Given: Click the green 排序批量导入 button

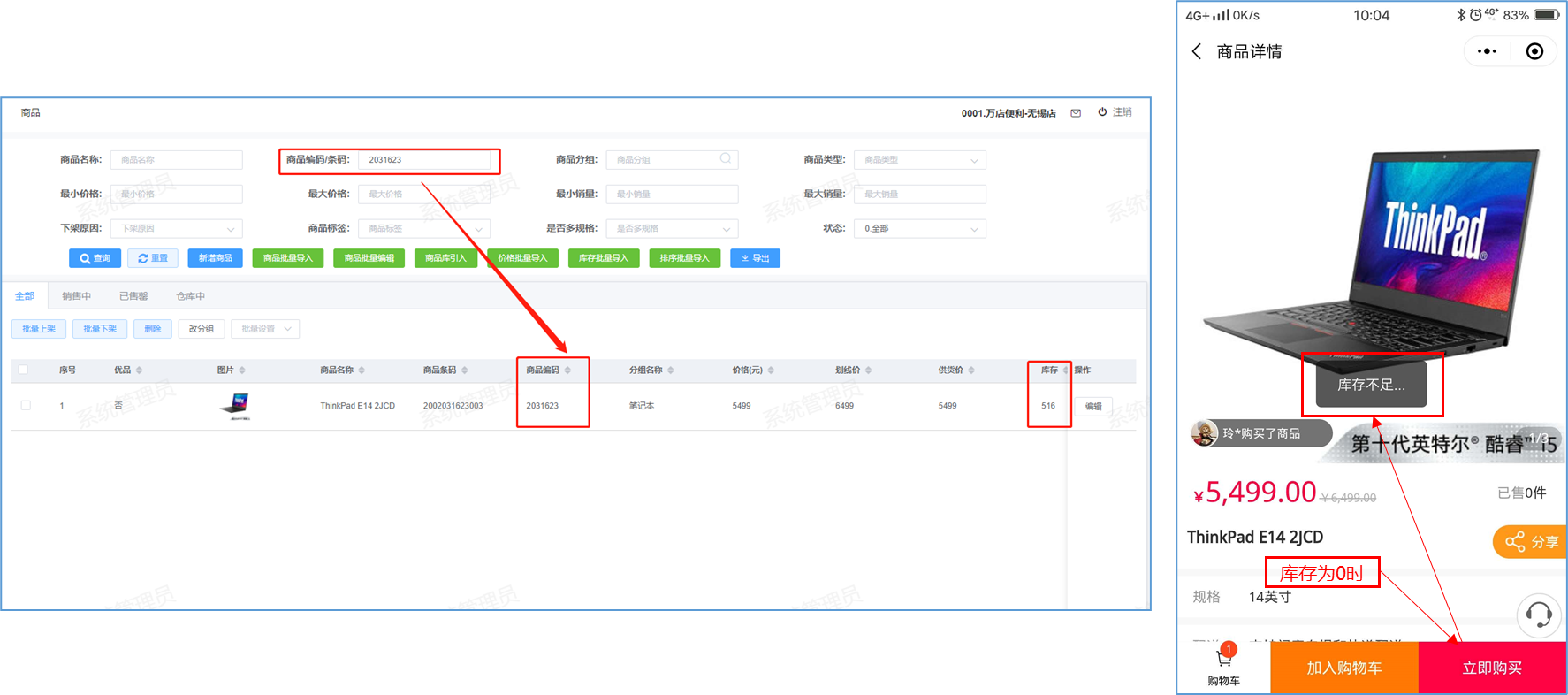Looking at the screenshot, I should pyautogui.click(x=685, y=258).
